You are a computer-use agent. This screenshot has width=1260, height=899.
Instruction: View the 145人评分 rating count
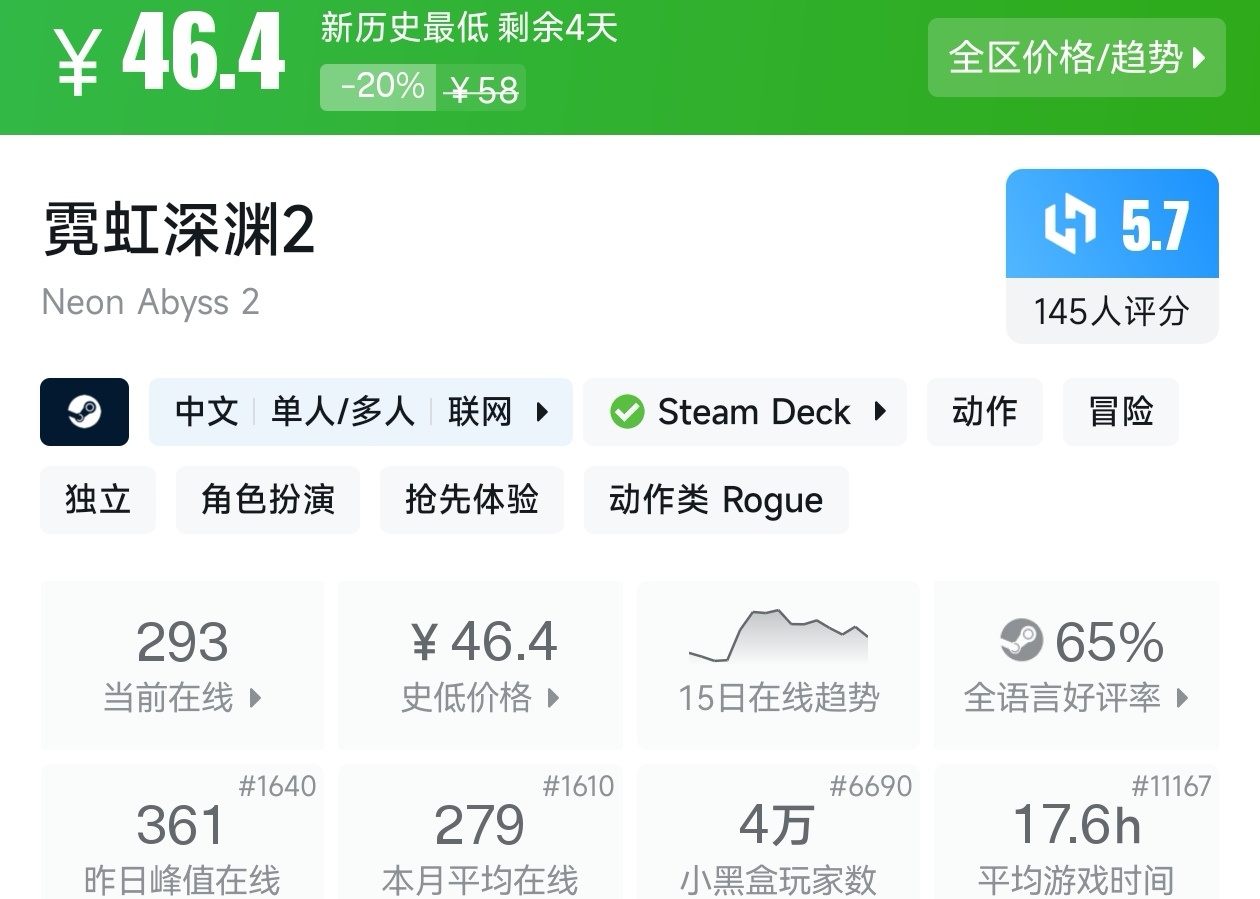tap(1112, 311)
